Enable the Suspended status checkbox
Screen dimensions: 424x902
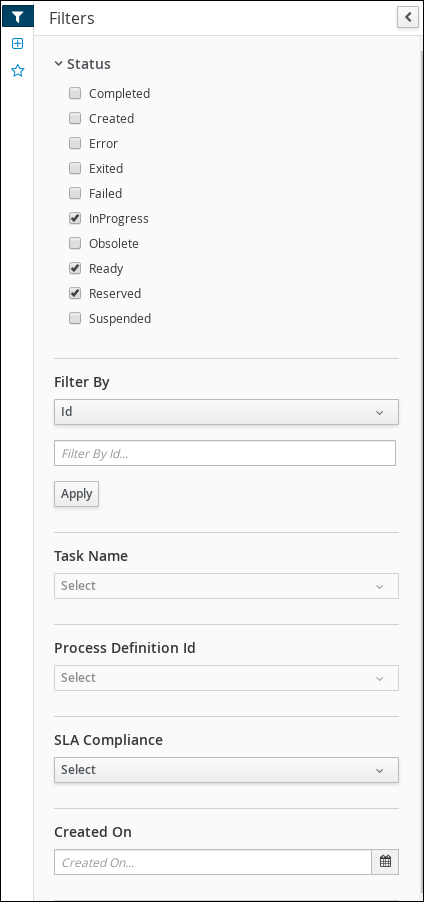[x=75, y=318]
